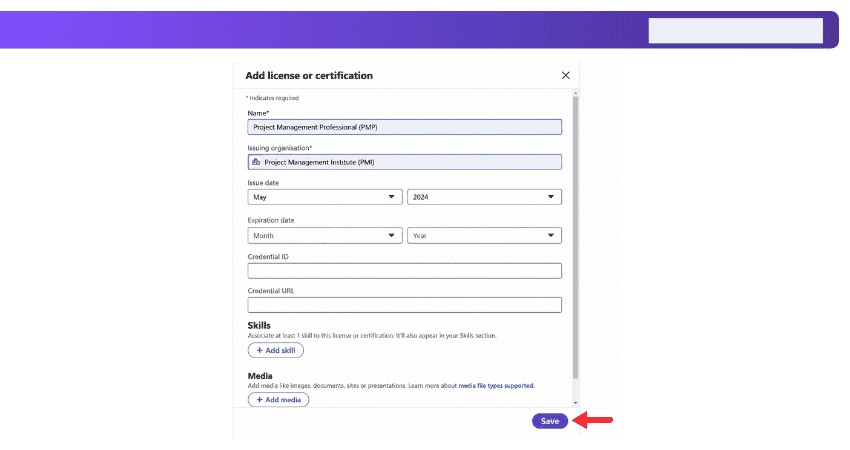Viewport: 850px width, 450px height.
Task: Click the 'Issue date' label
Action: [x=263, y=183]
